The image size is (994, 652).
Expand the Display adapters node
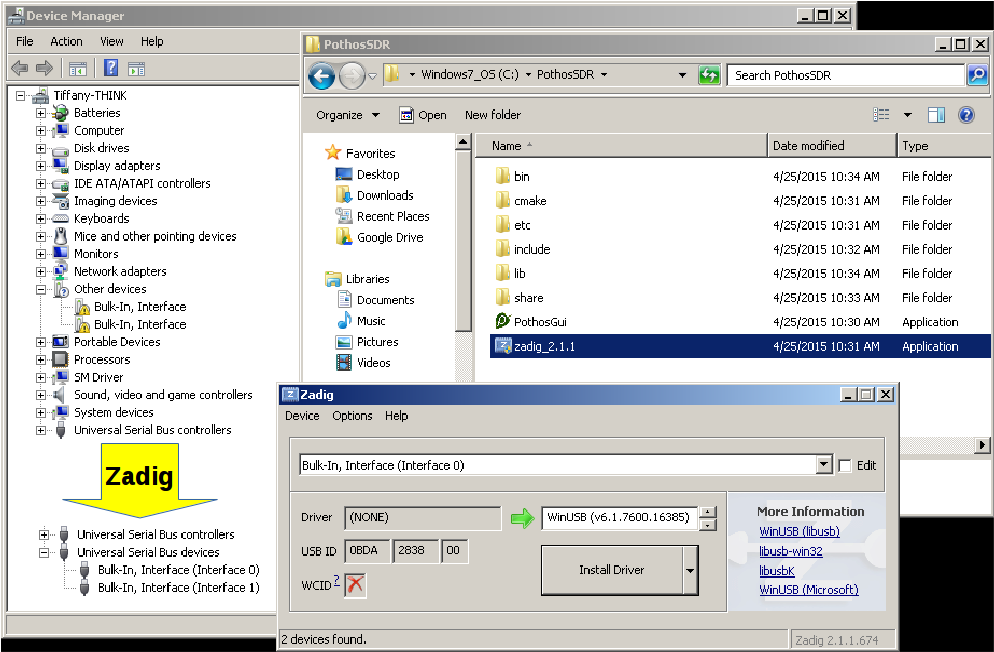coord(41,165)
